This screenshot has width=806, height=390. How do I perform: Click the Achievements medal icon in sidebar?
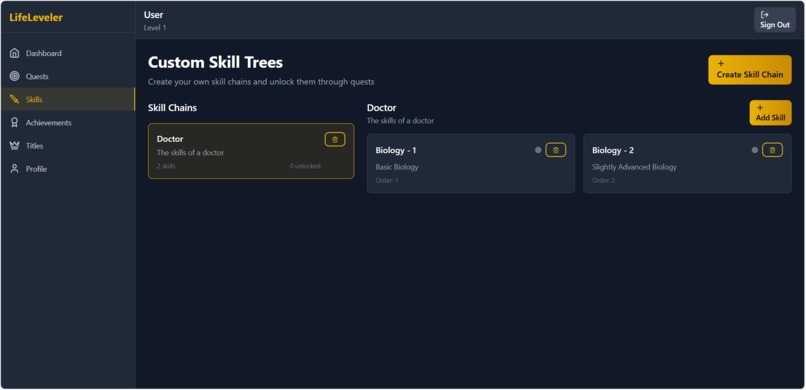(14, 122)
